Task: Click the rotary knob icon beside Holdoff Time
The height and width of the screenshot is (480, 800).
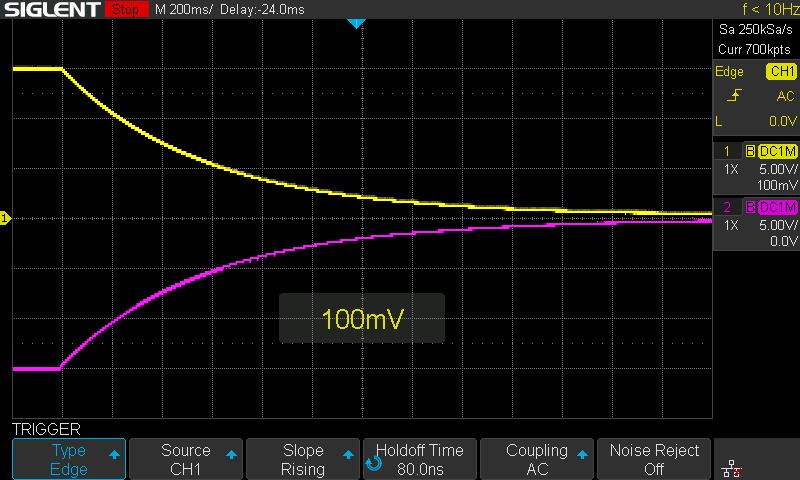Action: click(373, 463)
